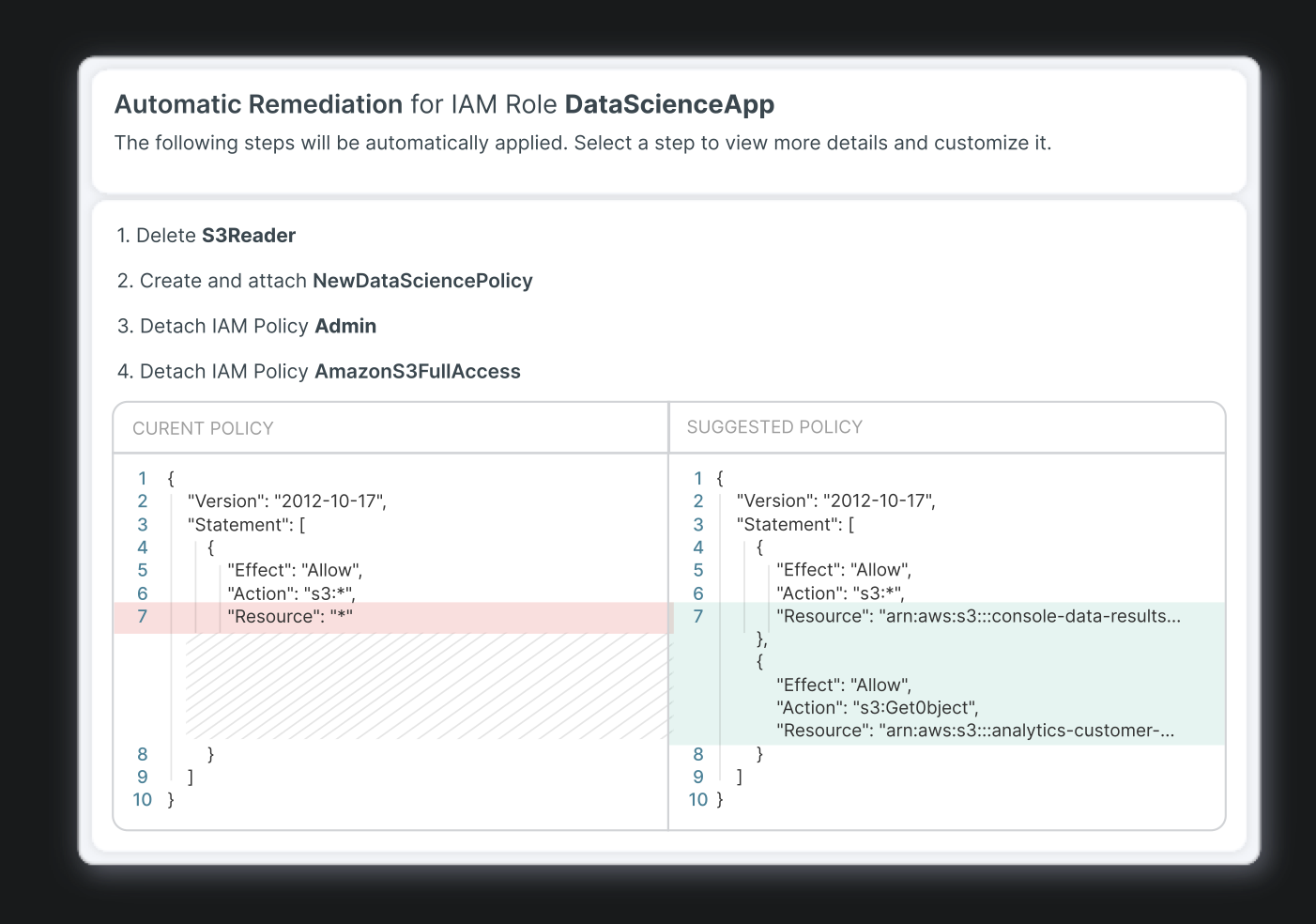Click the "Version" line in current policy
Viewport: 1316px width, 924px height.
pyautogui.click(x=286, y=501)
